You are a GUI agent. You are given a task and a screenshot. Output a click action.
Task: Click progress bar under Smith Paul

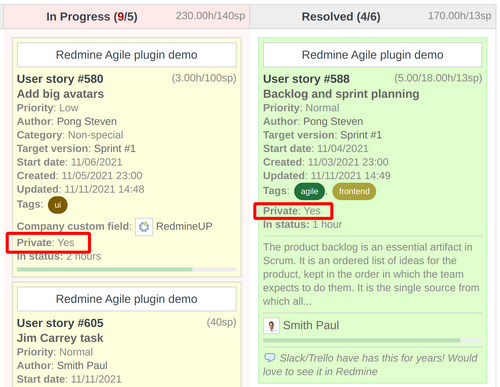tap(373, 340)
